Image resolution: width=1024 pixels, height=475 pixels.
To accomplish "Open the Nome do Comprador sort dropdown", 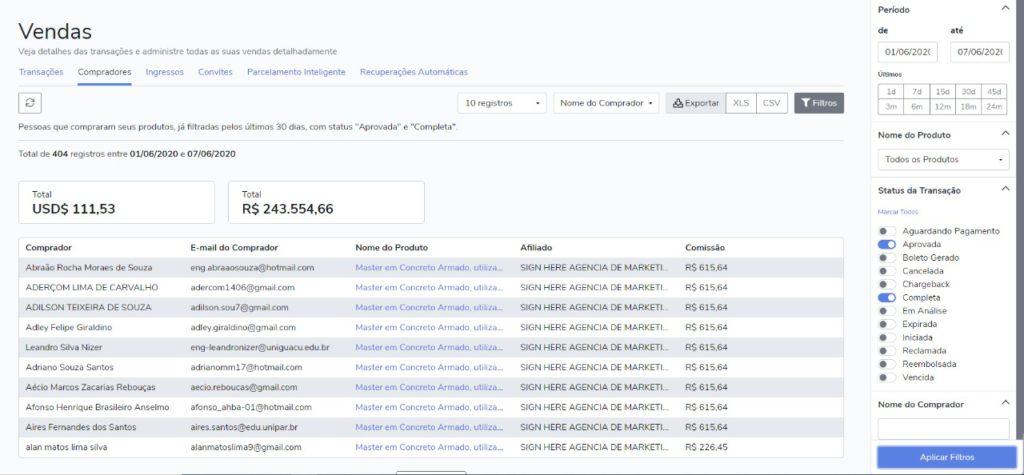I will [x=606, y=103].
